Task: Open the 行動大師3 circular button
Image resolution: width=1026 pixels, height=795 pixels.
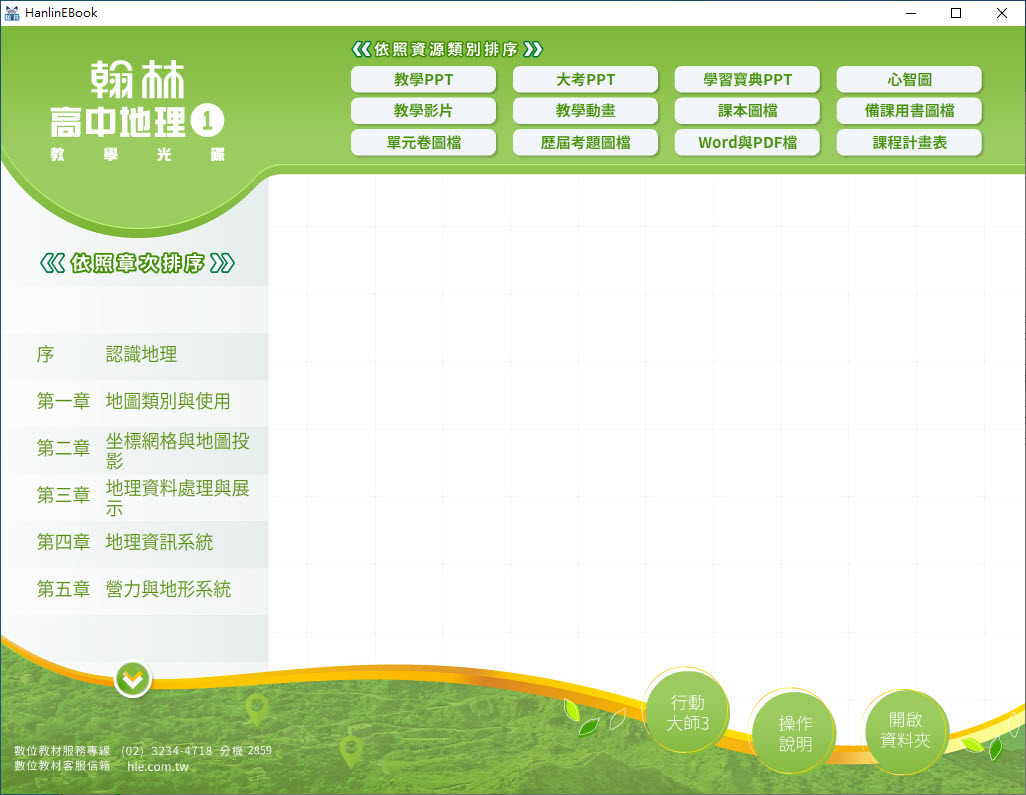Action: [687, 713]
